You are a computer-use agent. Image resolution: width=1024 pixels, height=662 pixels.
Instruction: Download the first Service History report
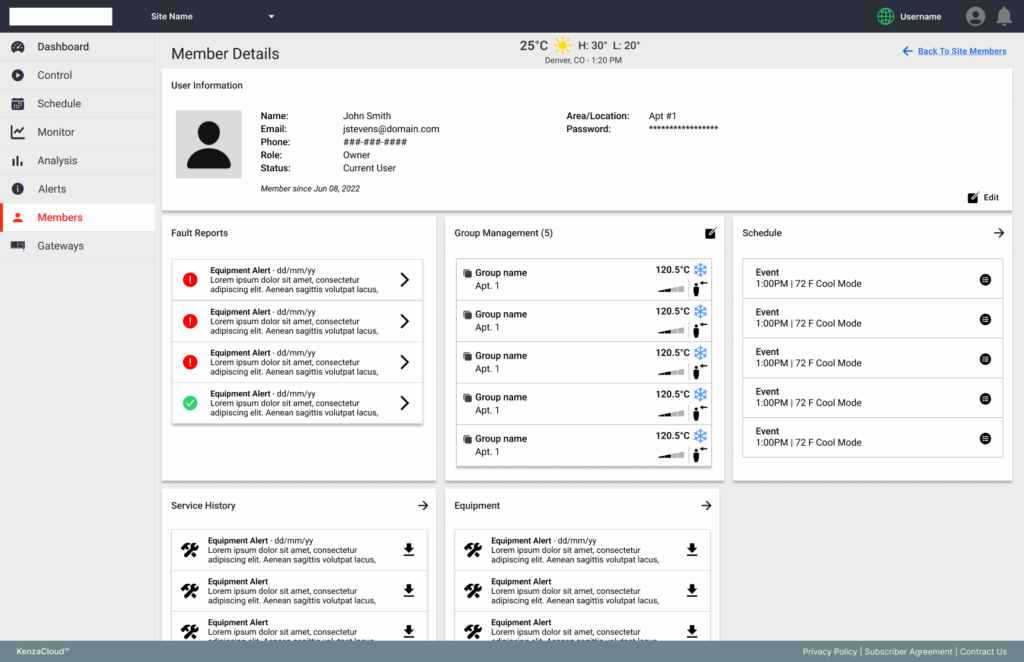(x=408, y=549)
